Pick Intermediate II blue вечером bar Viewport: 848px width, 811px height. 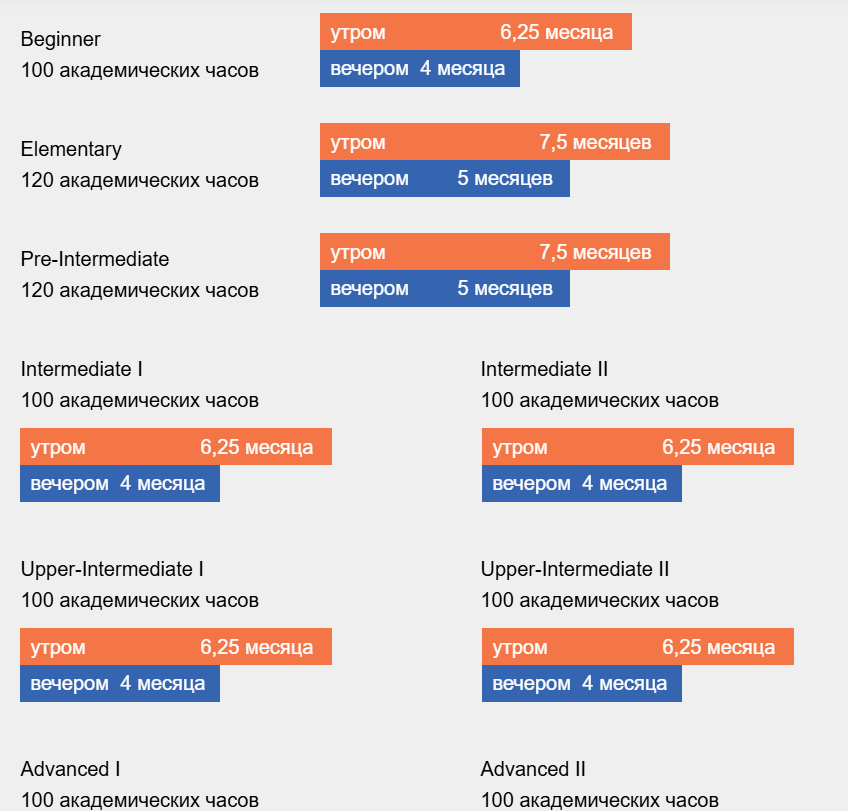581,483
